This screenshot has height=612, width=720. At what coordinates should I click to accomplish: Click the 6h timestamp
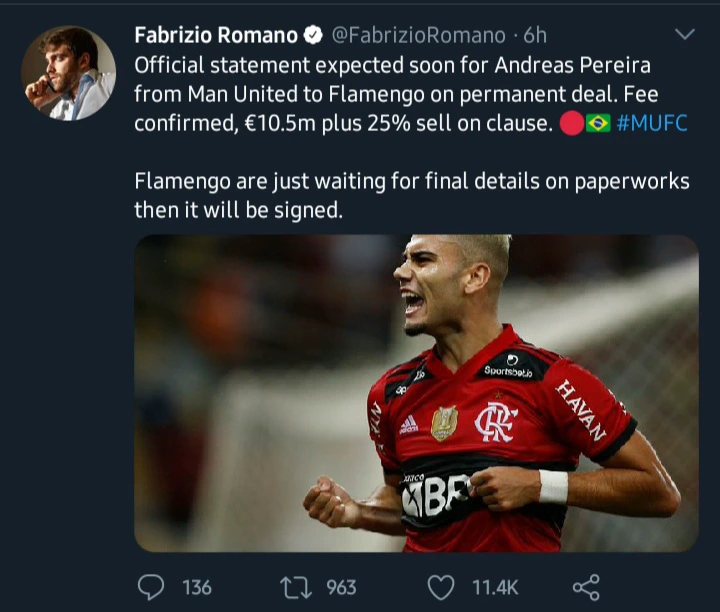tap(535, 35)
